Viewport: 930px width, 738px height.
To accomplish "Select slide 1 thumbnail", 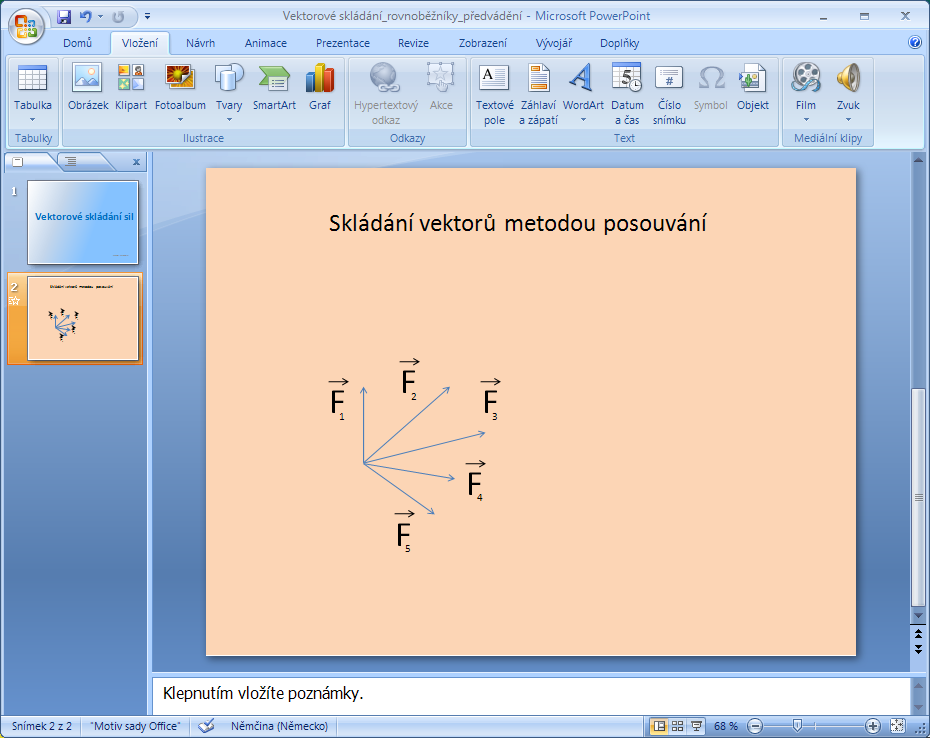I will point(82,222).
